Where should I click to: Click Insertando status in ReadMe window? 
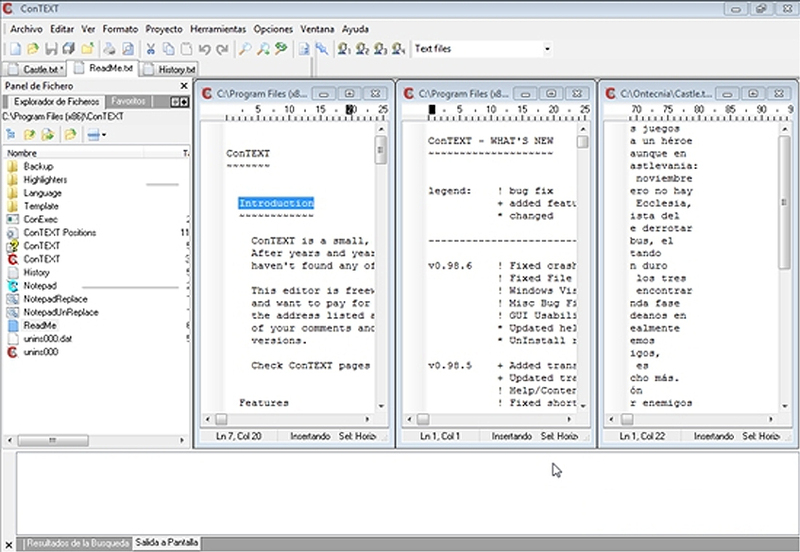pos(310,436)
